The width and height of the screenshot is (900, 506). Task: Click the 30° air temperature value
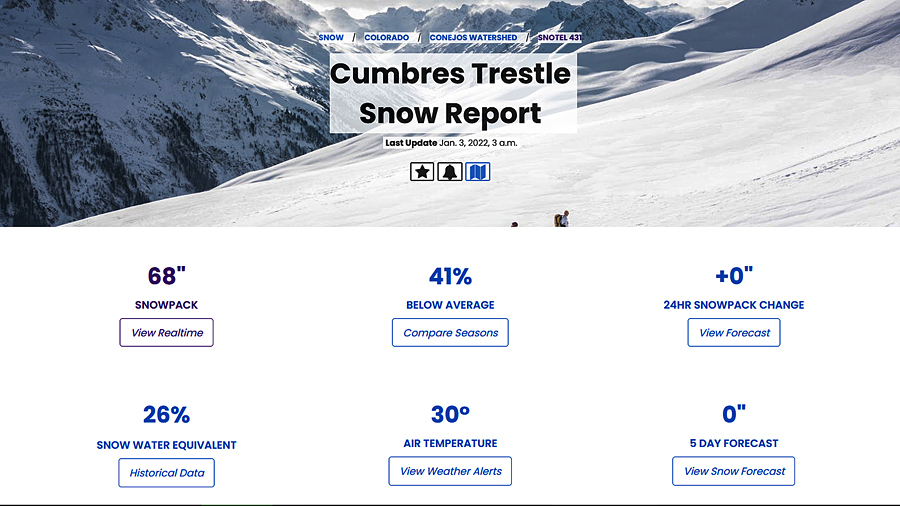point(451,414)
